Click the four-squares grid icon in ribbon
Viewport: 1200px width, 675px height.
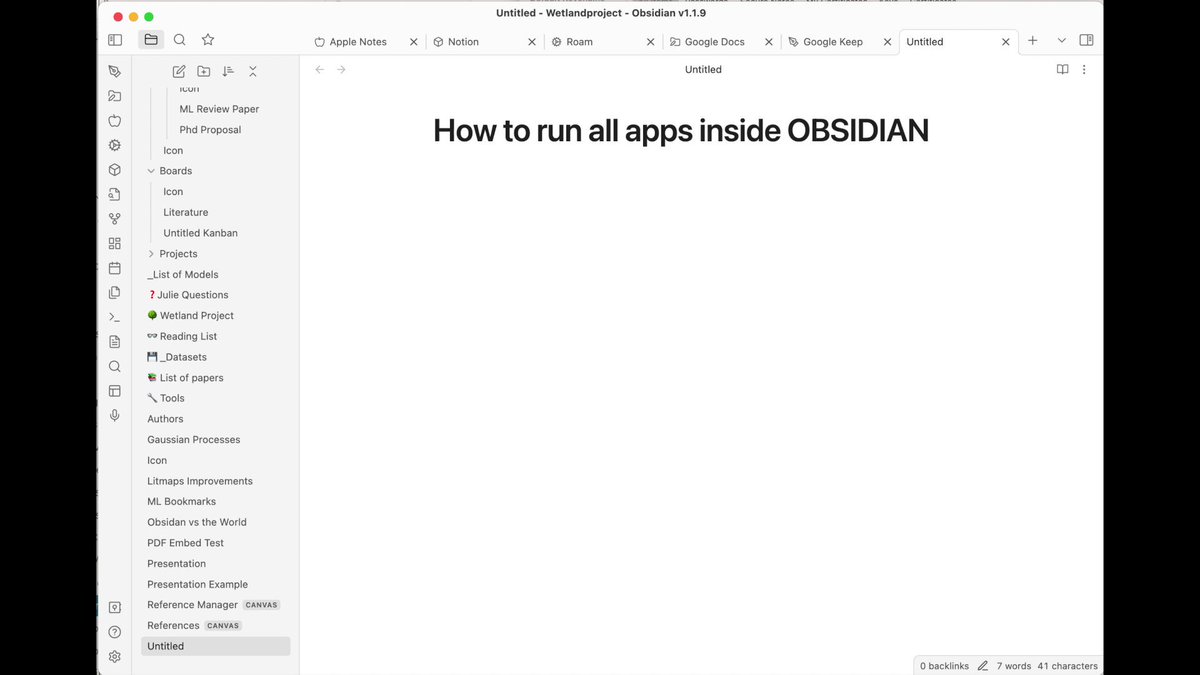[x=115, y=244]
